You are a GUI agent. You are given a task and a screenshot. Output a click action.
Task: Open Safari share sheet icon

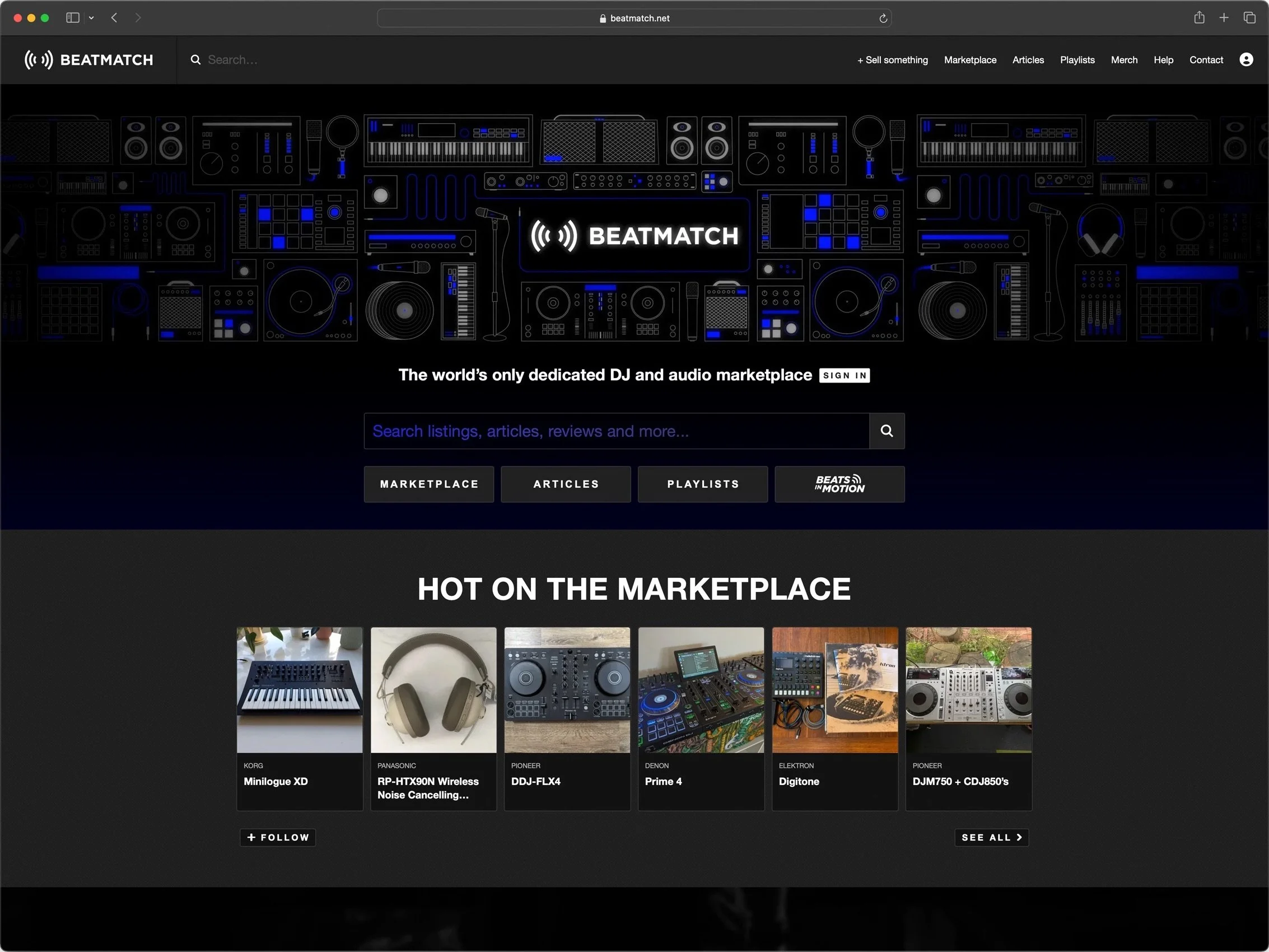click(1199, 18)
